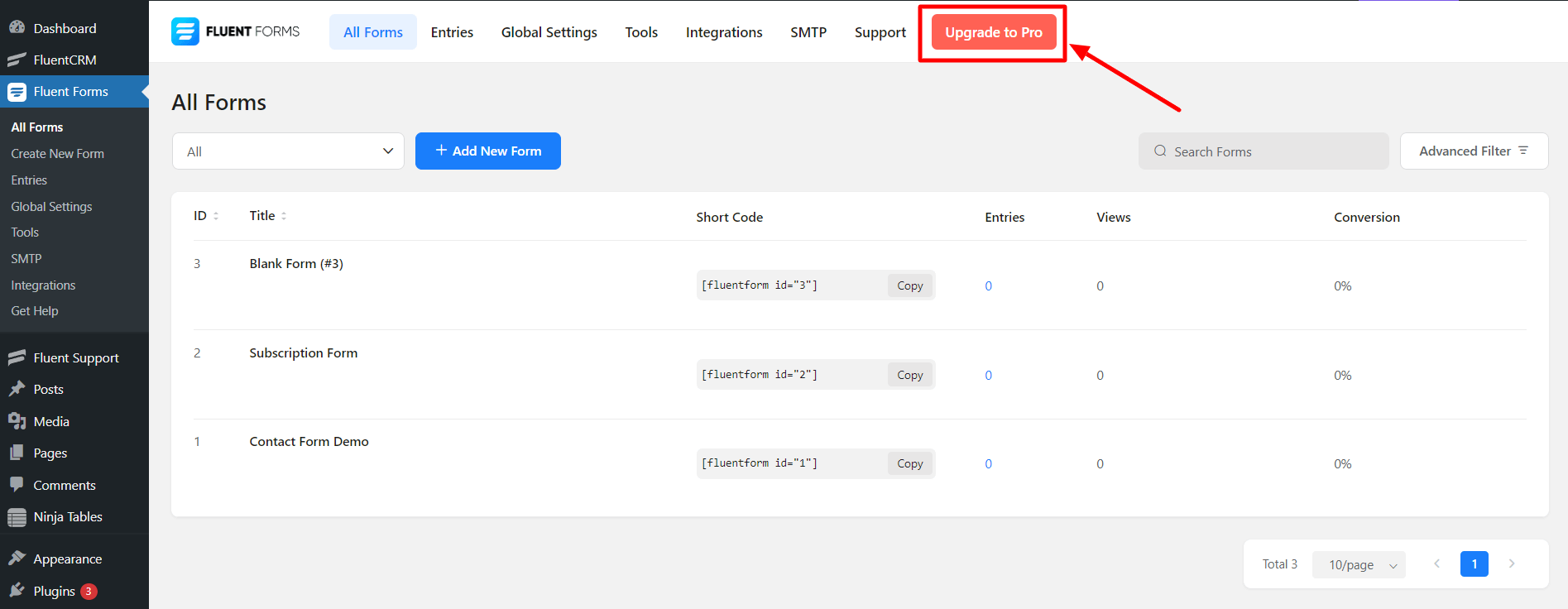Focus the Search Forms field
1568x609 pixels.
click(x=1264, y=151)
